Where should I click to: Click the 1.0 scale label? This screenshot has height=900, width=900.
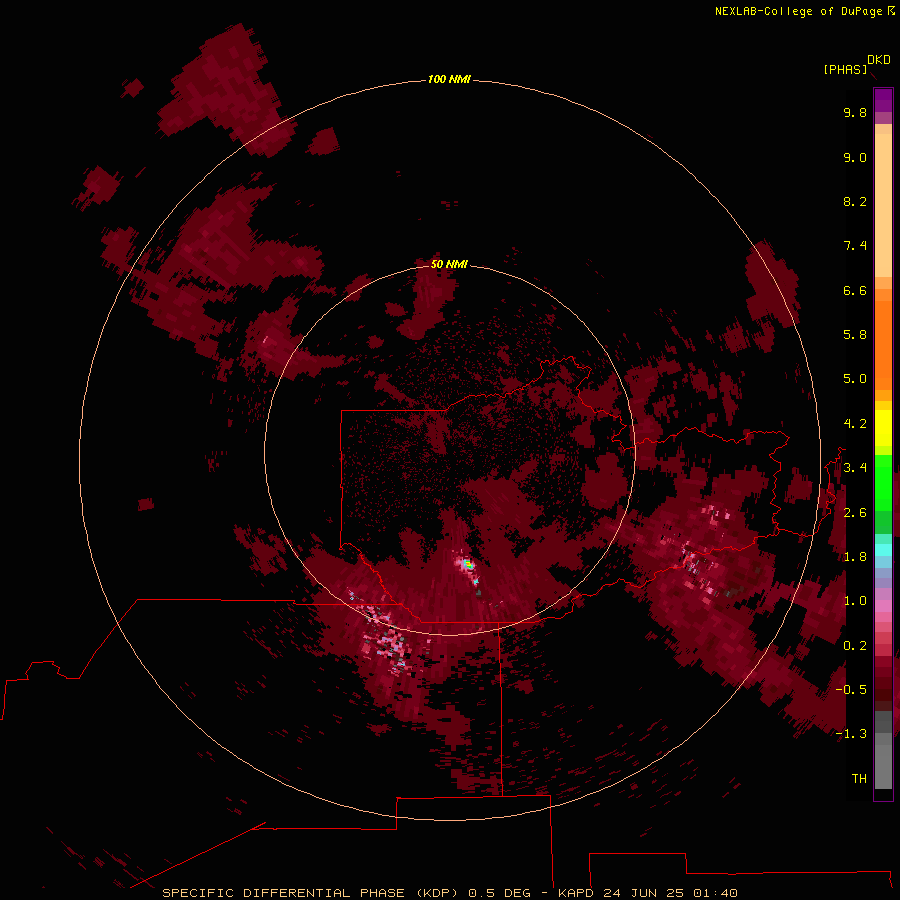[x=855, y=601]
